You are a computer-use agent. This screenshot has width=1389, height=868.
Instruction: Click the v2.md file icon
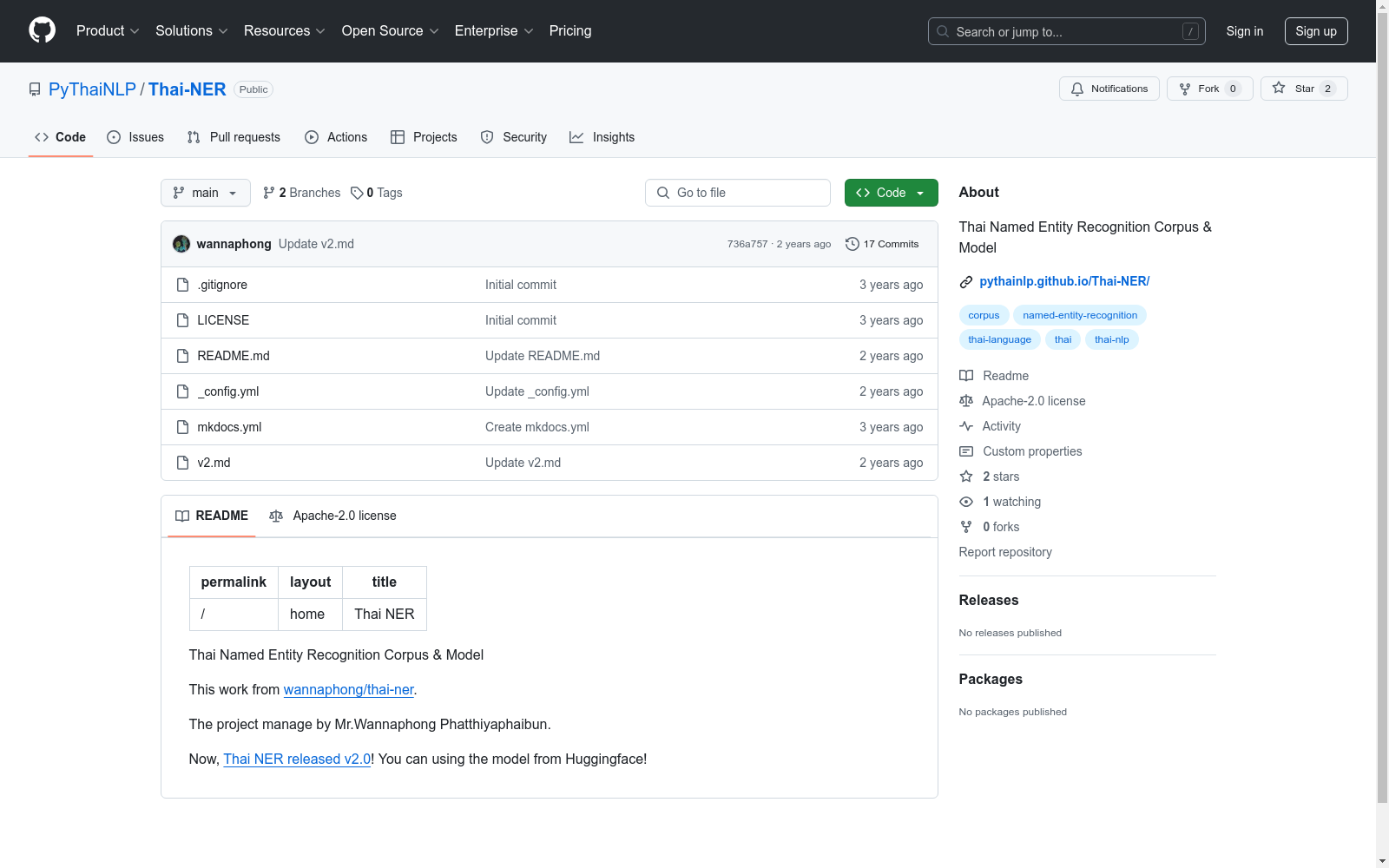[x=182, y=463]
